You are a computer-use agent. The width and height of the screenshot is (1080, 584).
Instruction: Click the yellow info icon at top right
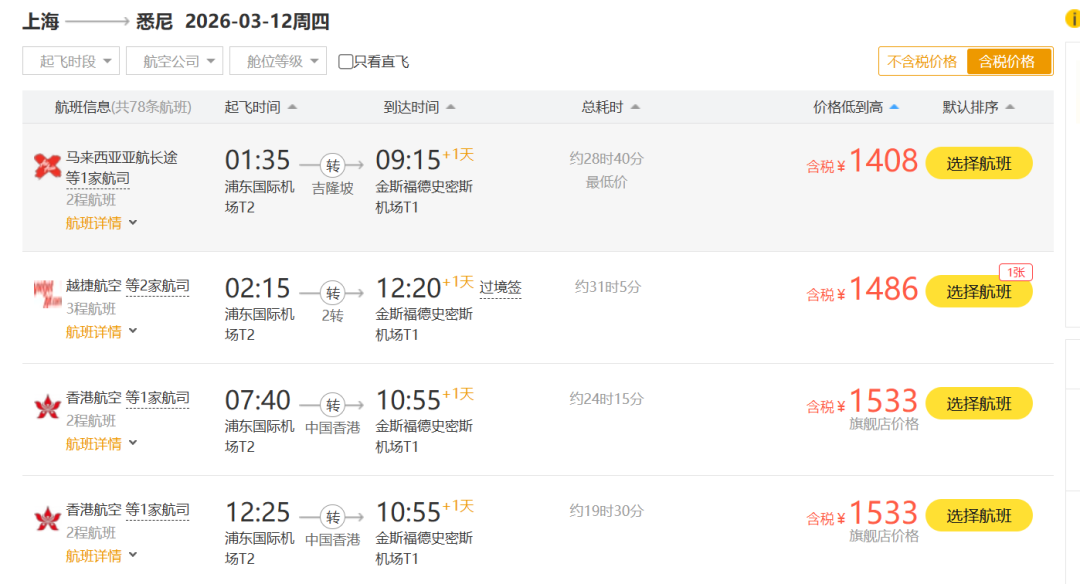click(x=1073, y=19)
